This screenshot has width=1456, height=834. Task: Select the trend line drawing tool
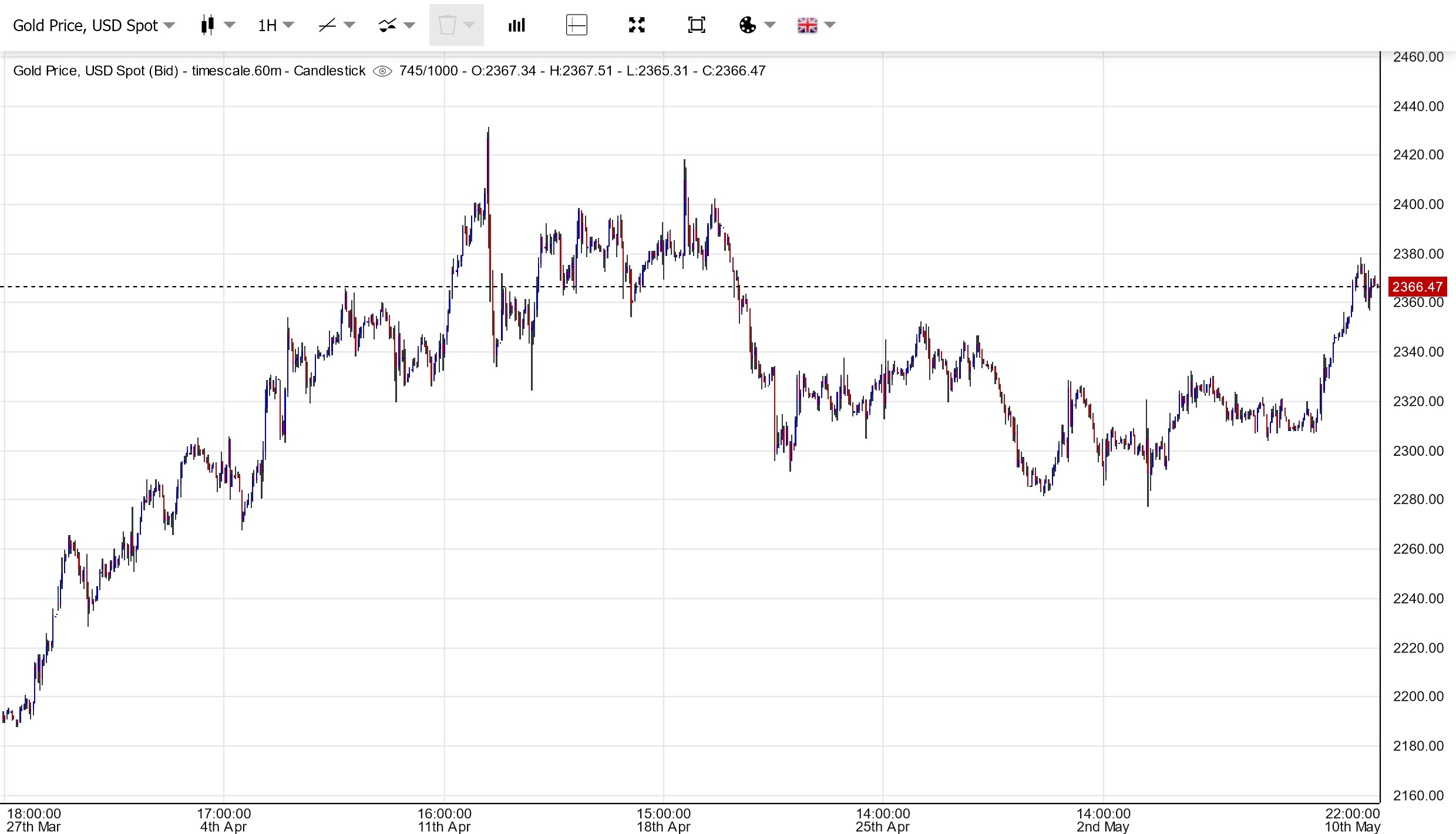(x=327, y=25)
